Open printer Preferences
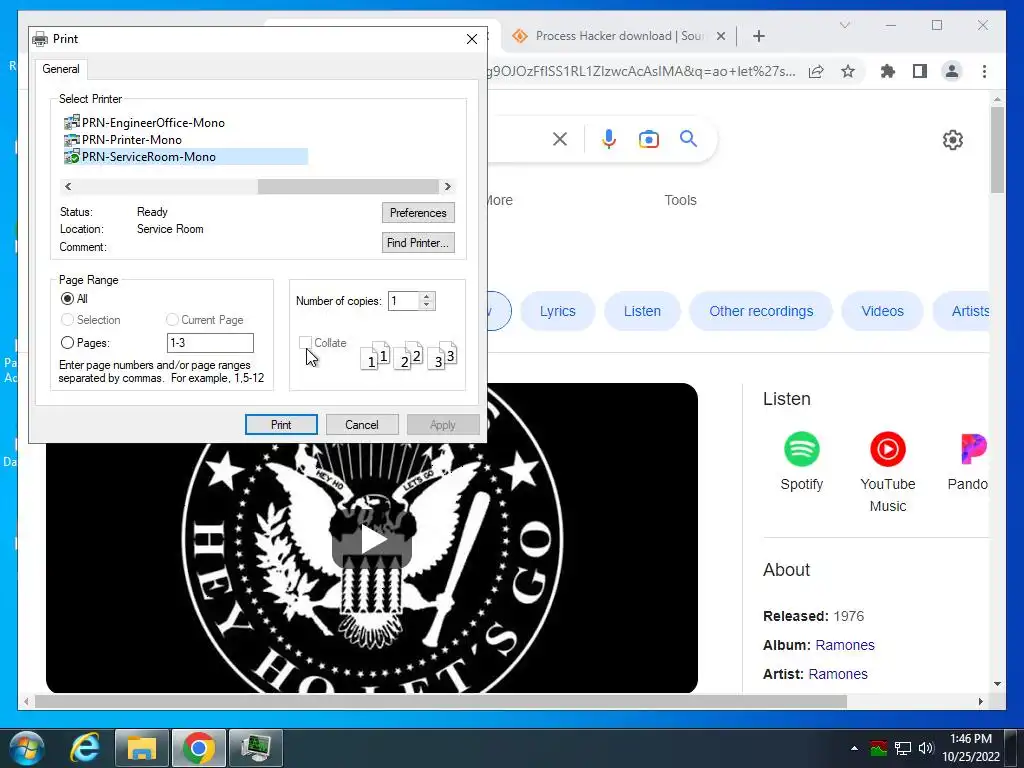The height and width of the screenshot is (768, 1024). pyautogui.click(x=418, y=213)
